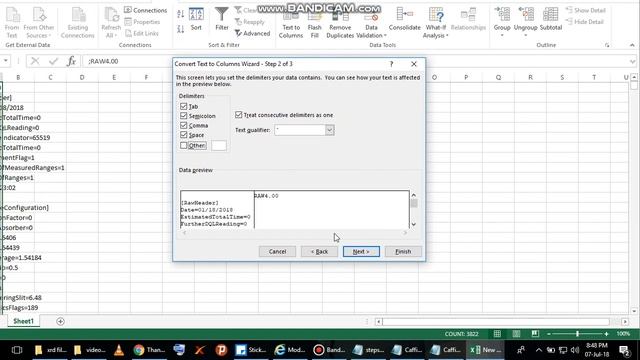Screen dimensions: 640x360
Task: Click VLC icon in taskbar
Action: (x=119, y=350)
